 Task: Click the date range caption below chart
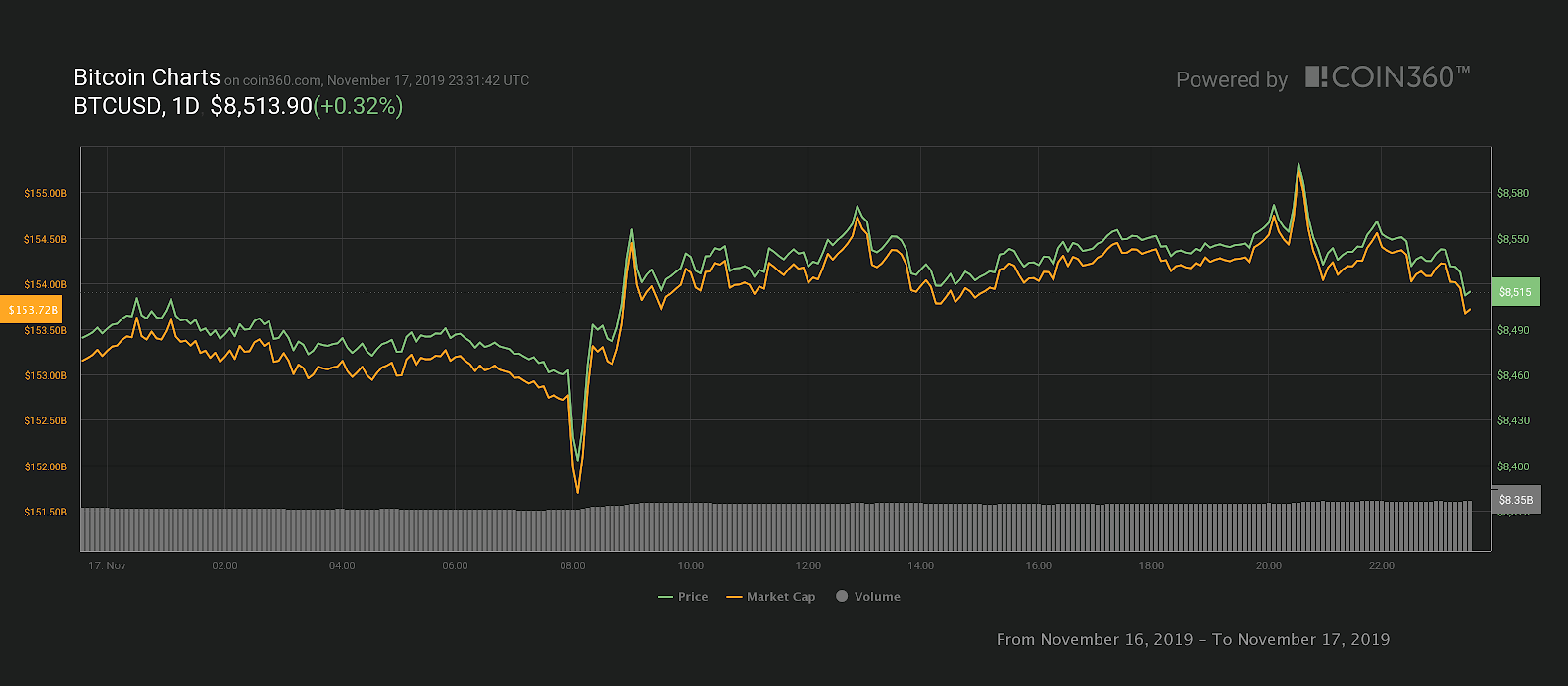1193,639
